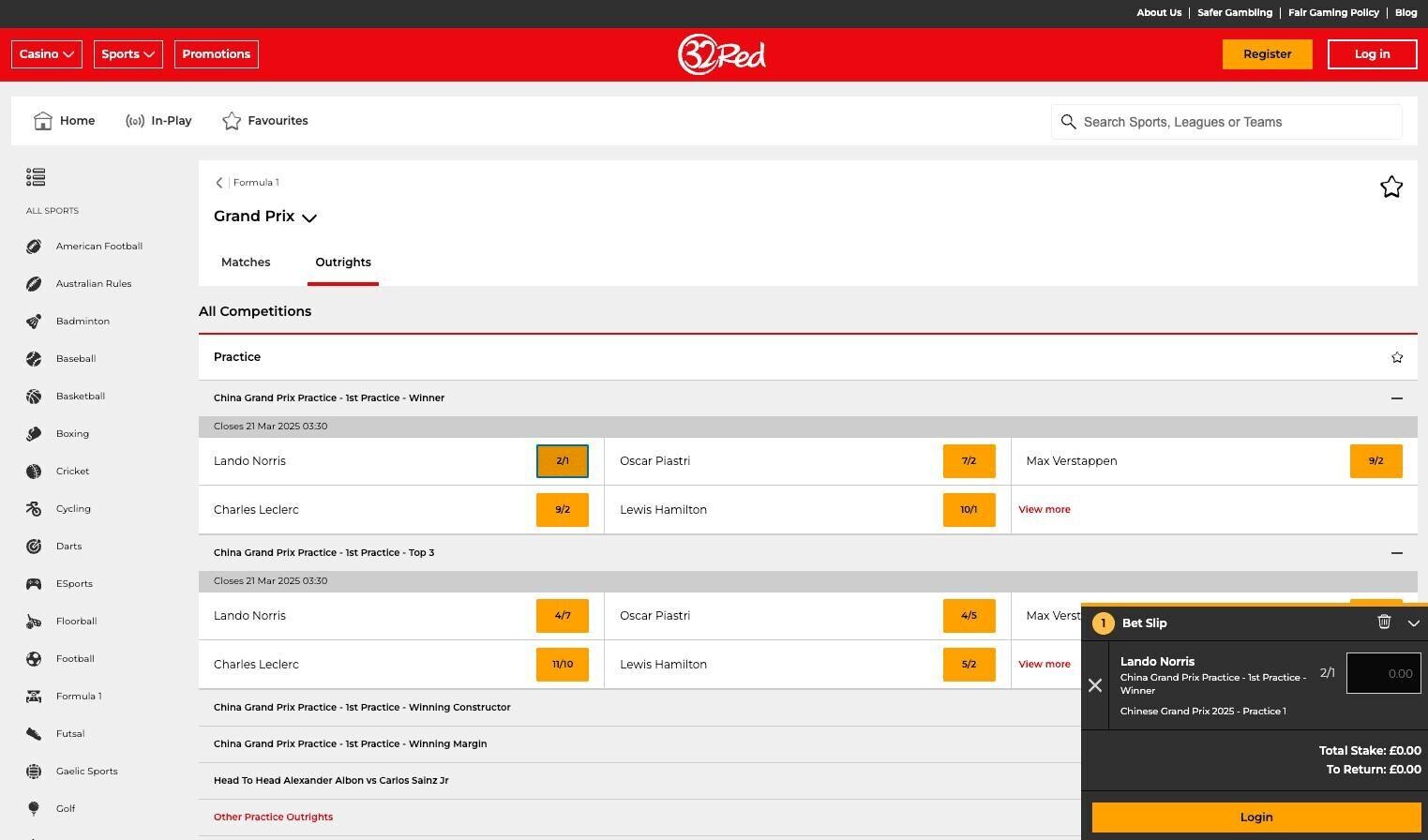Open Fair Gaming Policy page
This screenshot has height=840, width=1428.
(1333, 13)
